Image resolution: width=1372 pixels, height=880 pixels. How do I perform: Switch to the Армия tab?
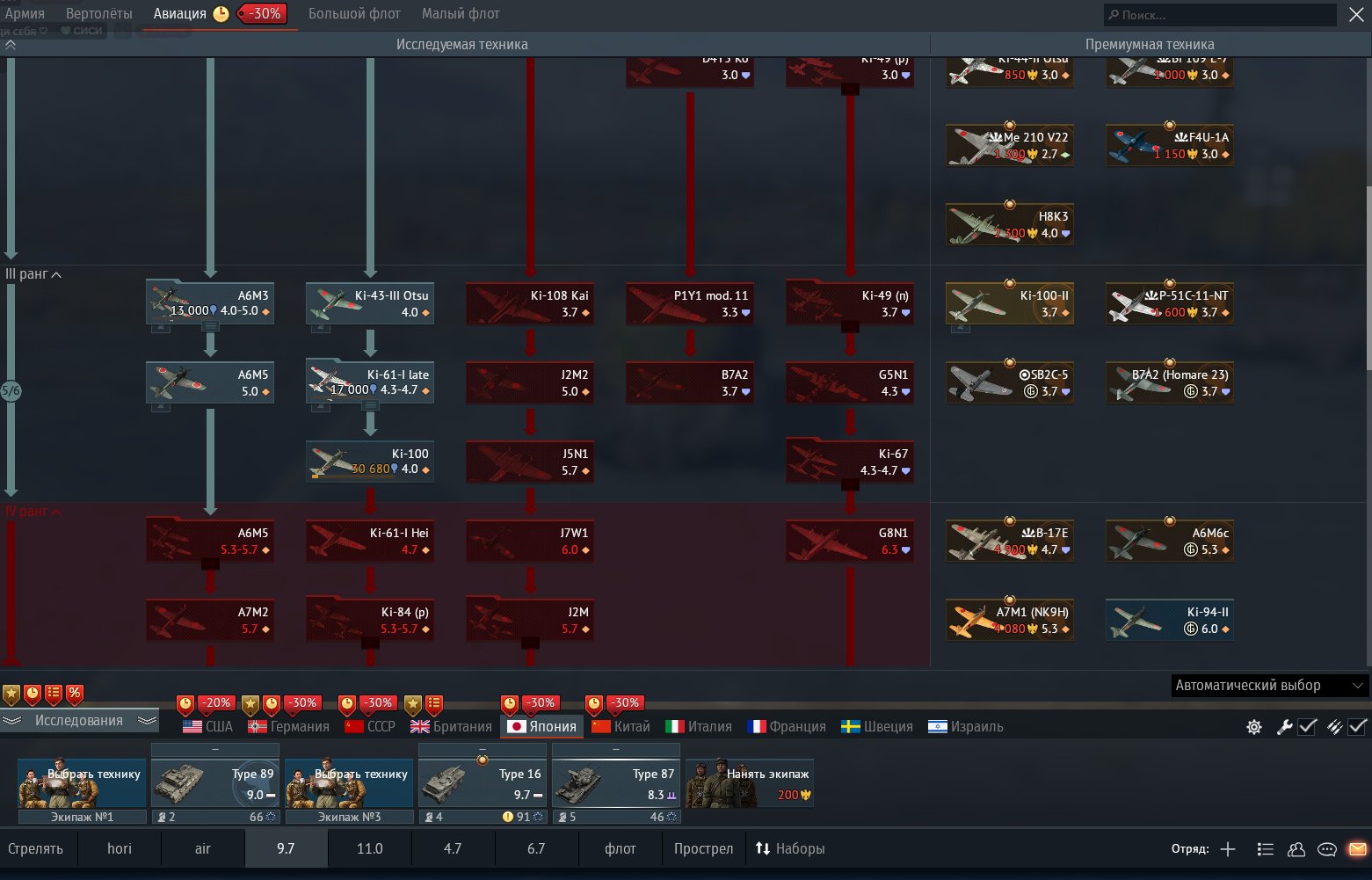pyautogui.click(x=25, y=14)
